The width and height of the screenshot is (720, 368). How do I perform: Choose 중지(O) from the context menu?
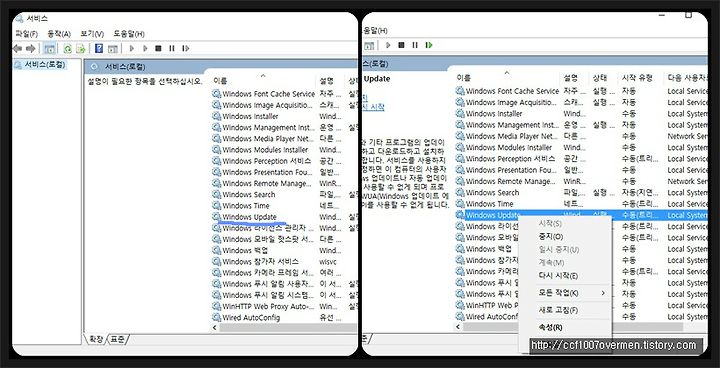tap(551, 237)
